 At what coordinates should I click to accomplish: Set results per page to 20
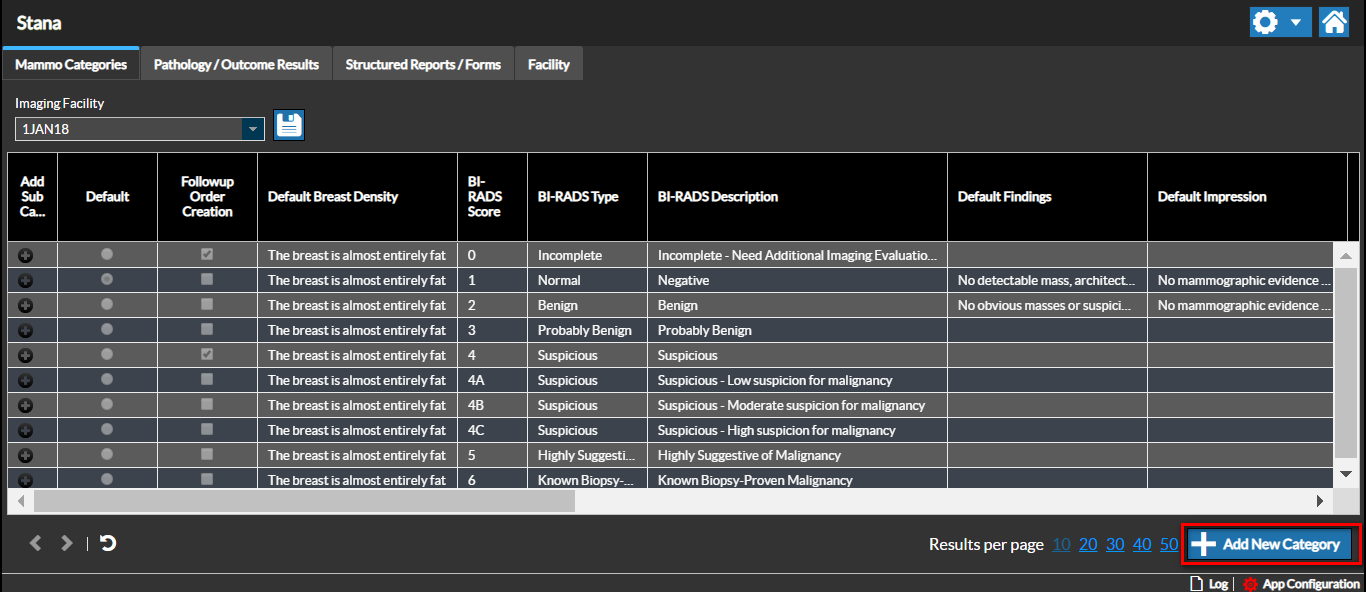1088,544
